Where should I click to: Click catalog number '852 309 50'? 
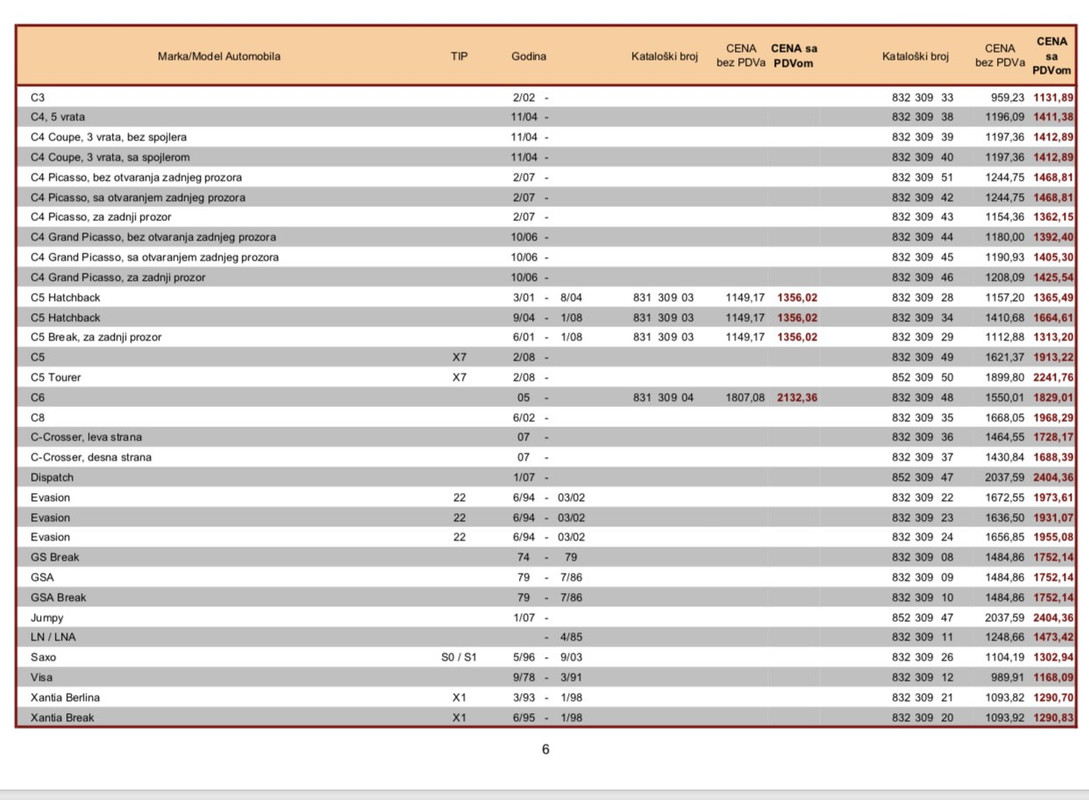point(922,377)
